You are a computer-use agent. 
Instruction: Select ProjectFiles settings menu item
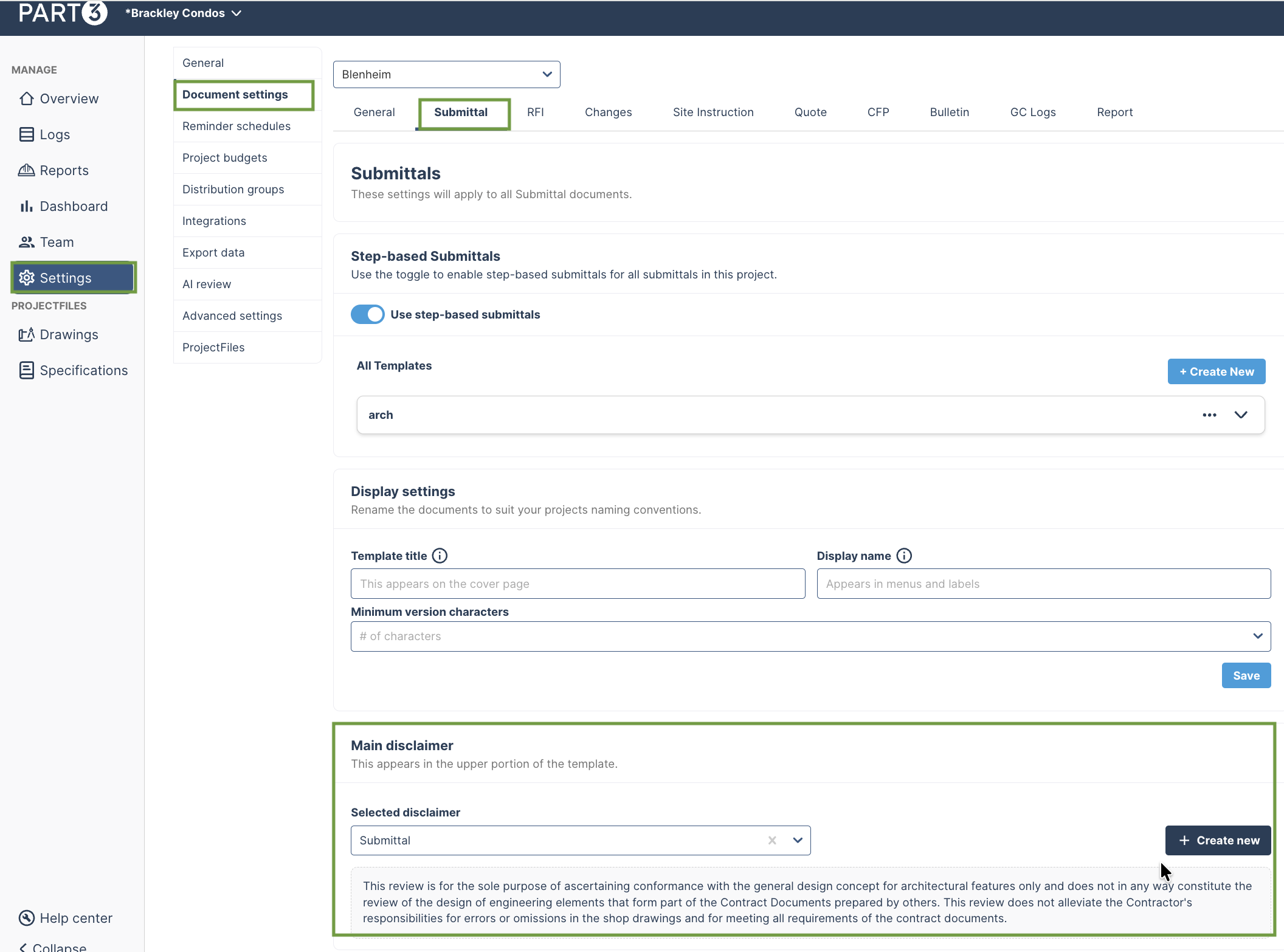247,348
